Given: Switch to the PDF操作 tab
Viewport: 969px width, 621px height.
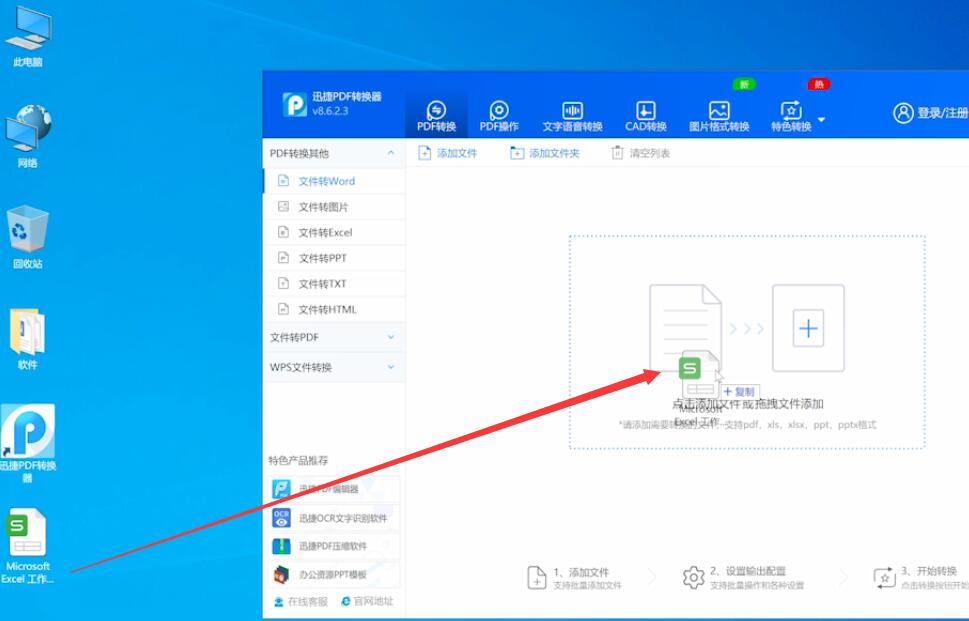Looking at the screenshot, I should pos(499,116).
